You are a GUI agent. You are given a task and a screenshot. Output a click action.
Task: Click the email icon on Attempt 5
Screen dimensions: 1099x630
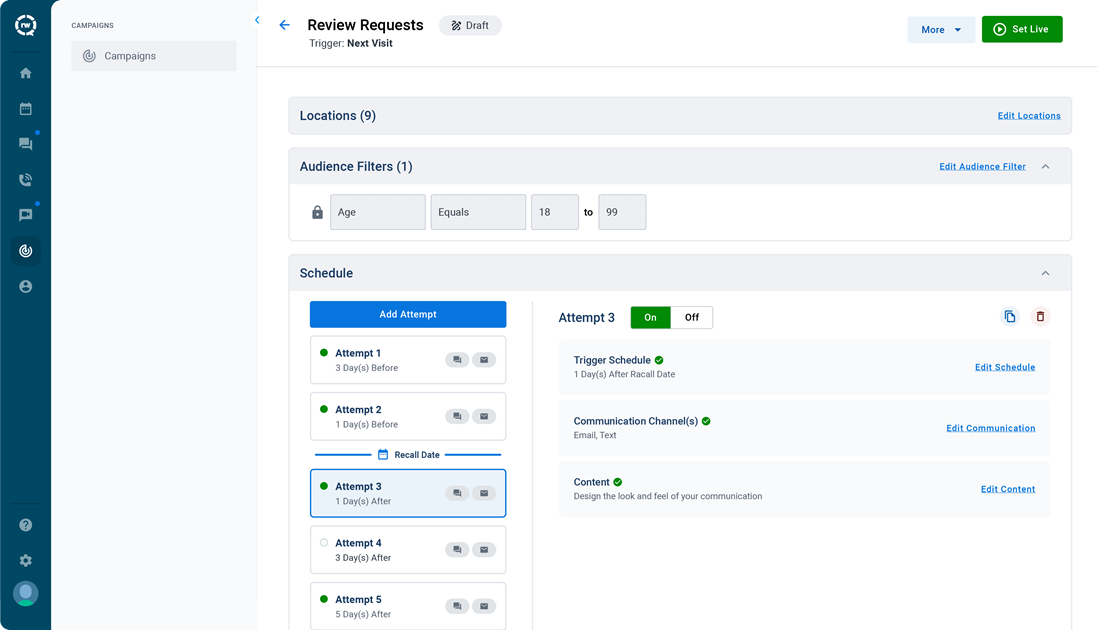click(x=484, y=606)
